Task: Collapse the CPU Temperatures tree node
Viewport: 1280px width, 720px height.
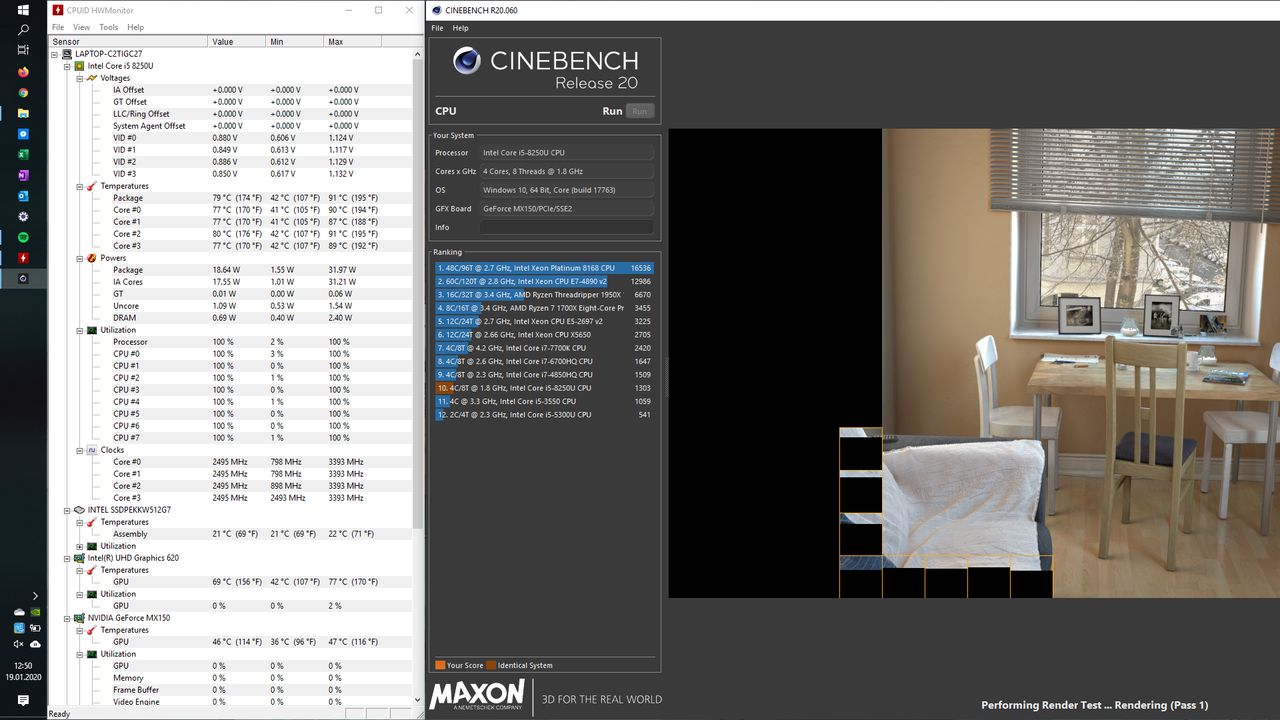Action: (79, 186)
